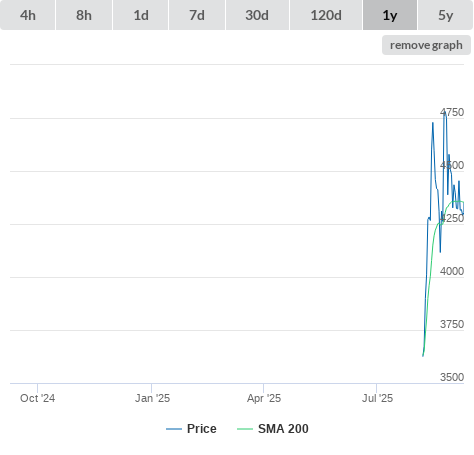Select the 120d time range

coord(326,15)
